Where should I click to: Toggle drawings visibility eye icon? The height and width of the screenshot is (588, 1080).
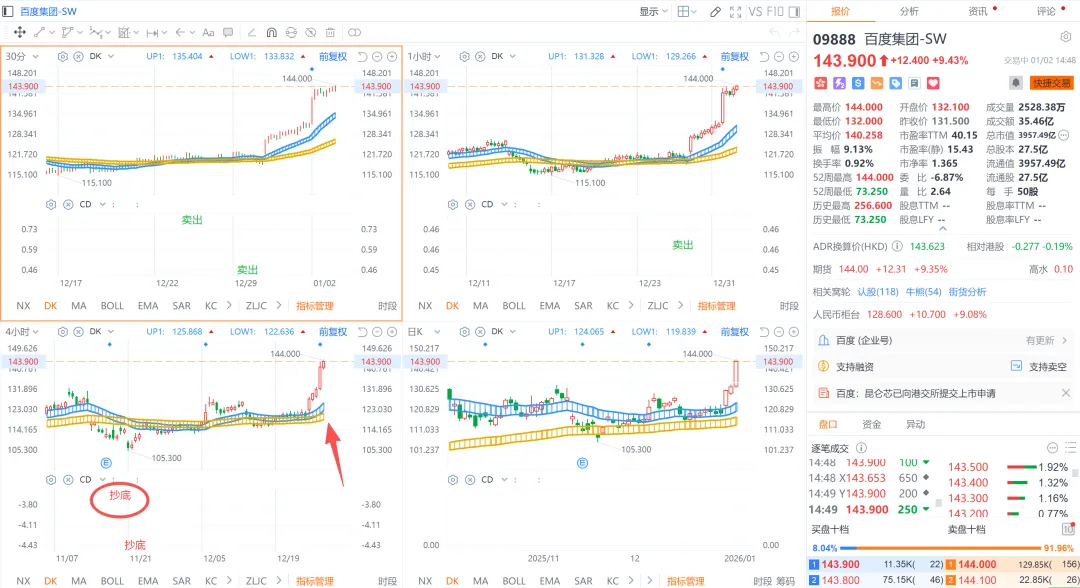(x=311, y=32)
